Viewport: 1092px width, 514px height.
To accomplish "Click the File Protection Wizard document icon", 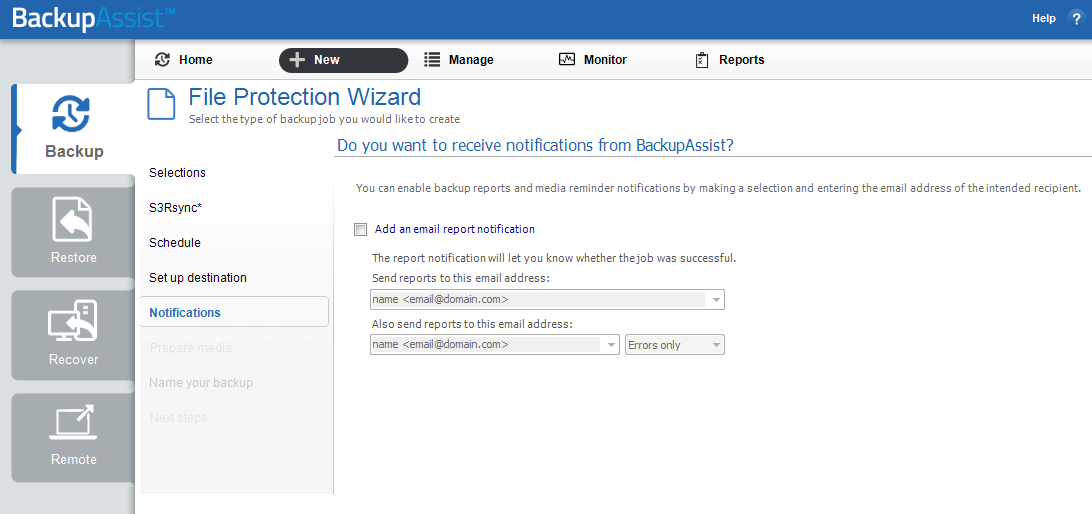I will pyautogui.click(x=161, y=104).
